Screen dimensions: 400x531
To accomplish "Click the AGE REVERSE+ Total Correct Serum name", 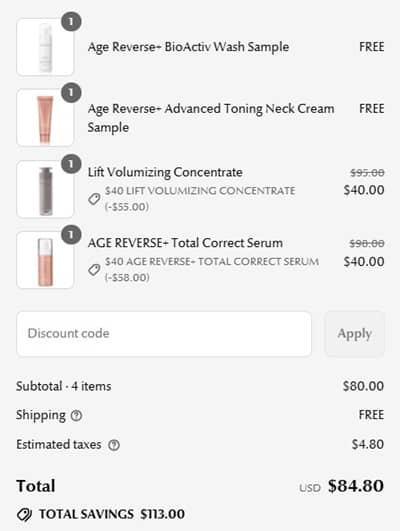I will [x=185, y=243].
